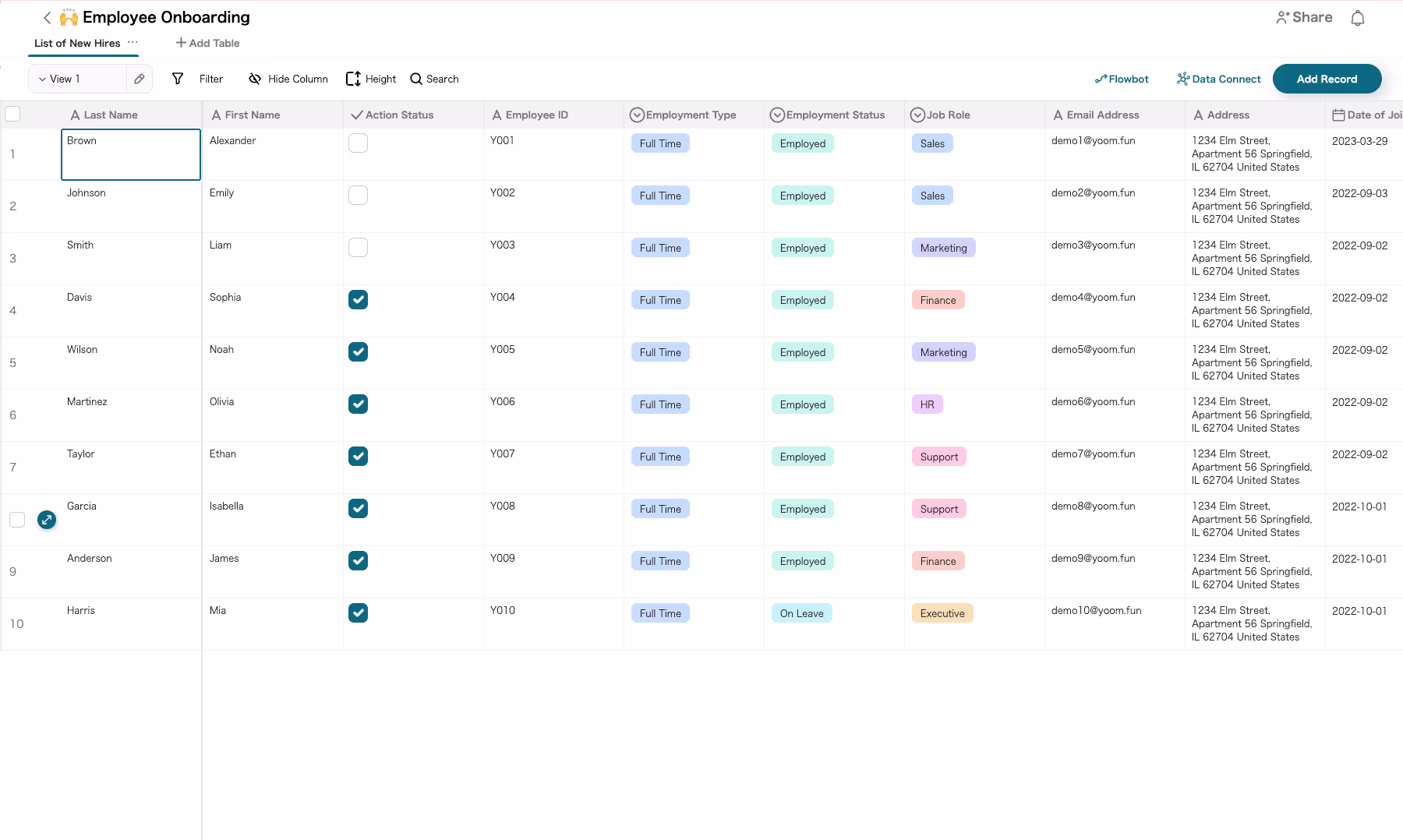Click the Add Record button
This screenshot has width=1403, height=840.
[1327, 79]
